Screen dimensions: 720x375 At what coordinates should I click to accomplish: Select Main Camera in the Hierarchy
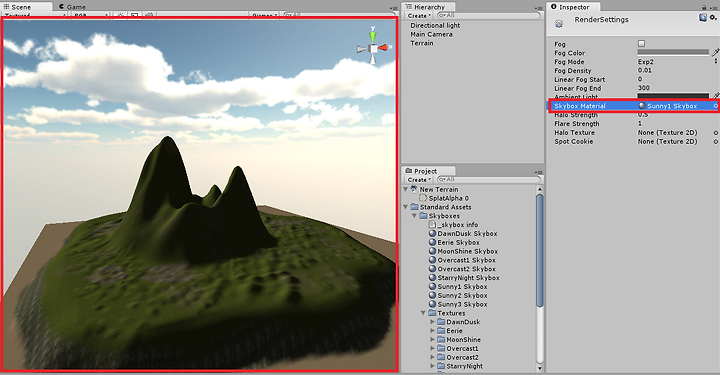click(x=431, y=34)
